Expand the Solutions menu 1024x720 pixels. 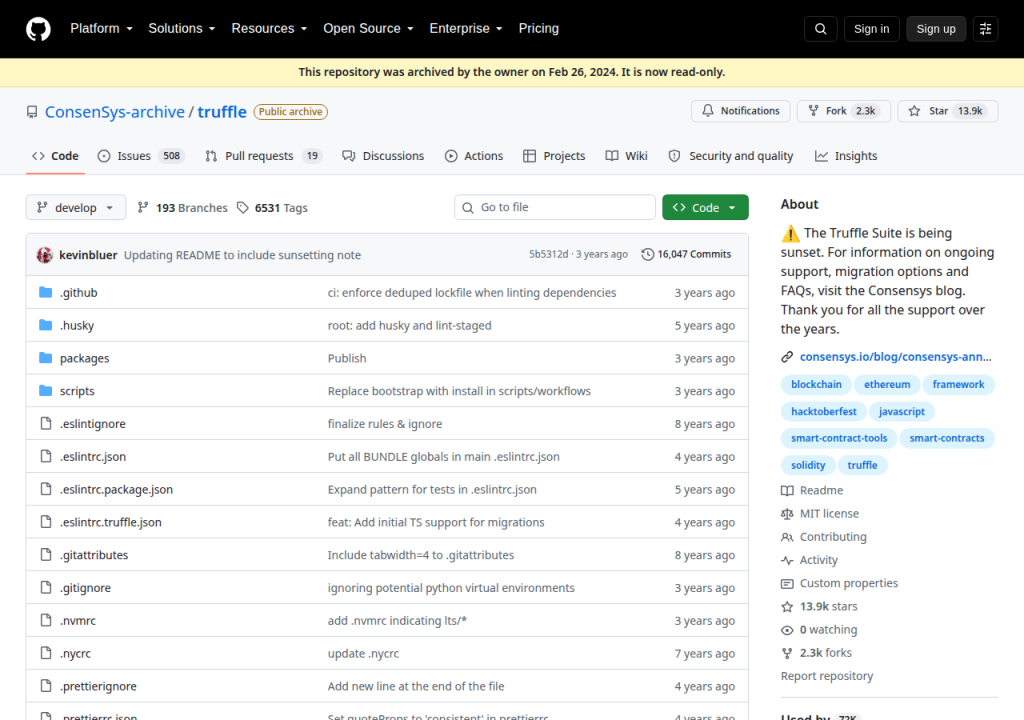tap(182, 29)
